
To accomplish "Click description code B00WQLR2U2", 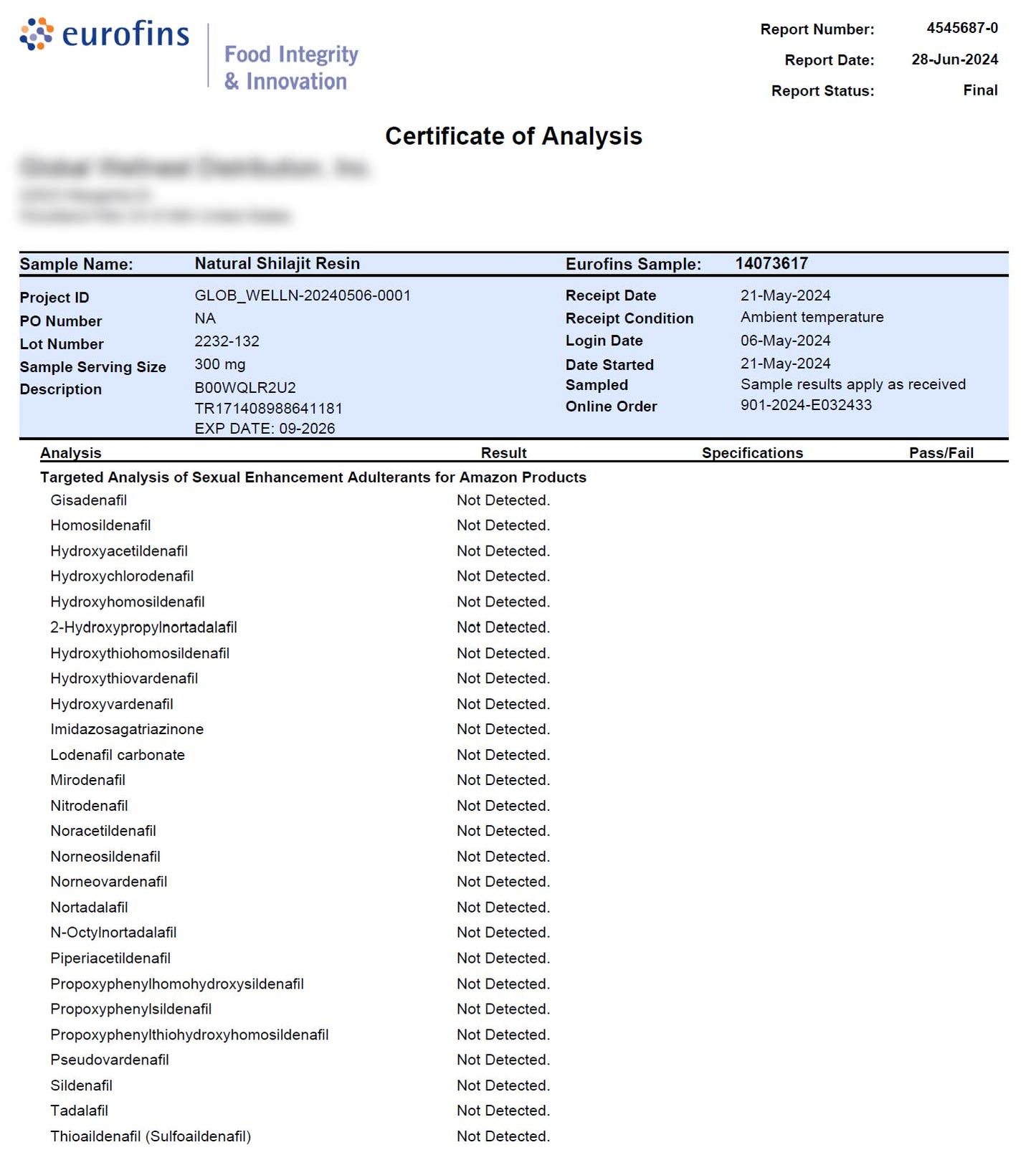I will tap(245, 388).
